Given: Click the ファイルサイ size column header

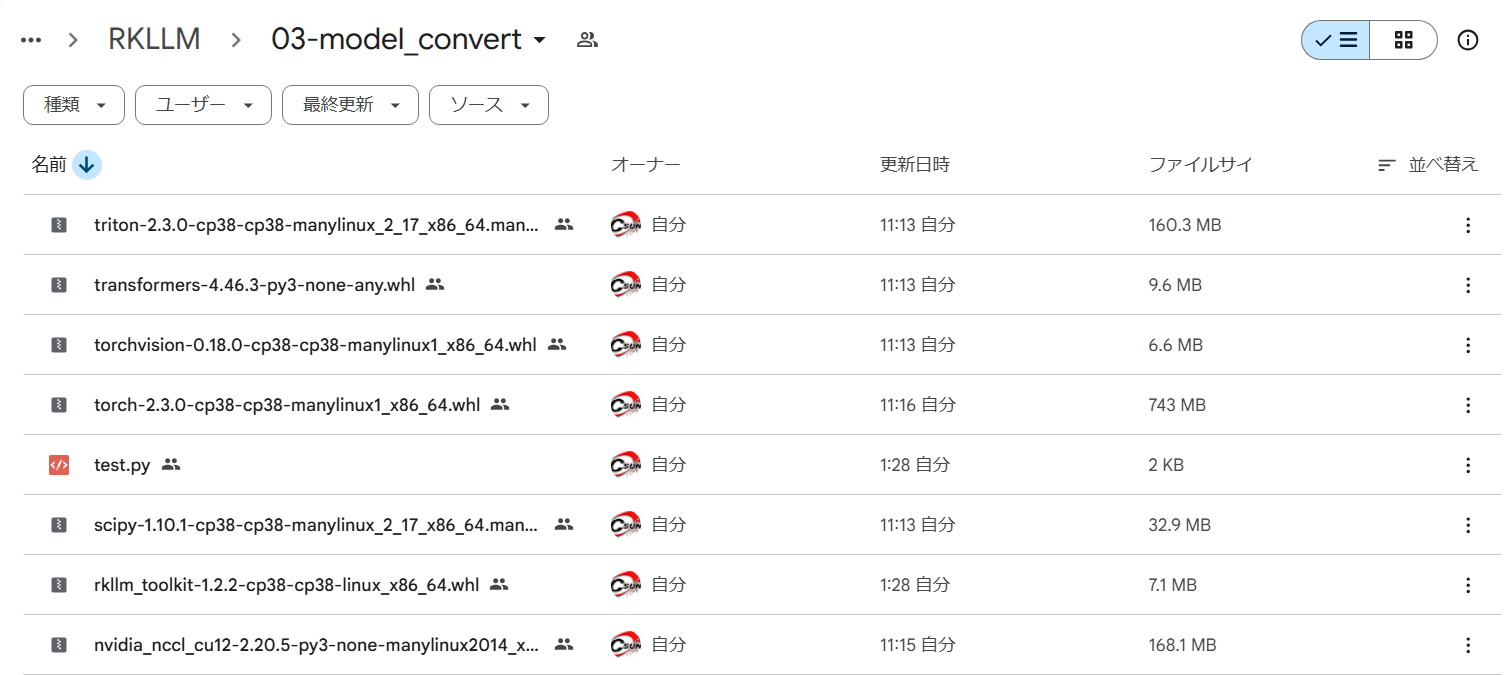Looking at the screenshot, I should click(x=1200, y=165).
